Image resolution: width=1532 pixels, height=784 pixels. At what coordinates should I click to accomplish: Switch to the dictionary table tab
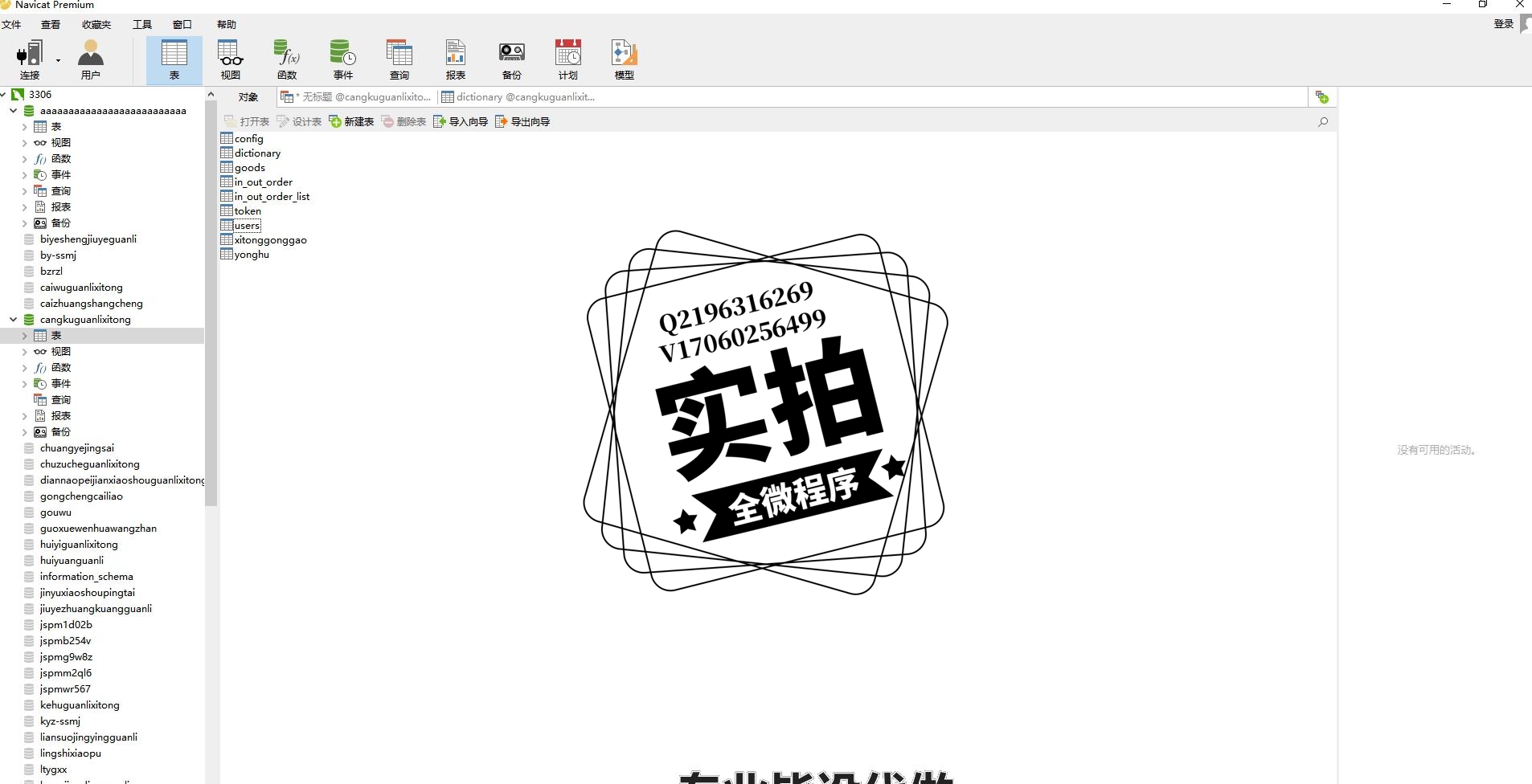tap(519, 97)
